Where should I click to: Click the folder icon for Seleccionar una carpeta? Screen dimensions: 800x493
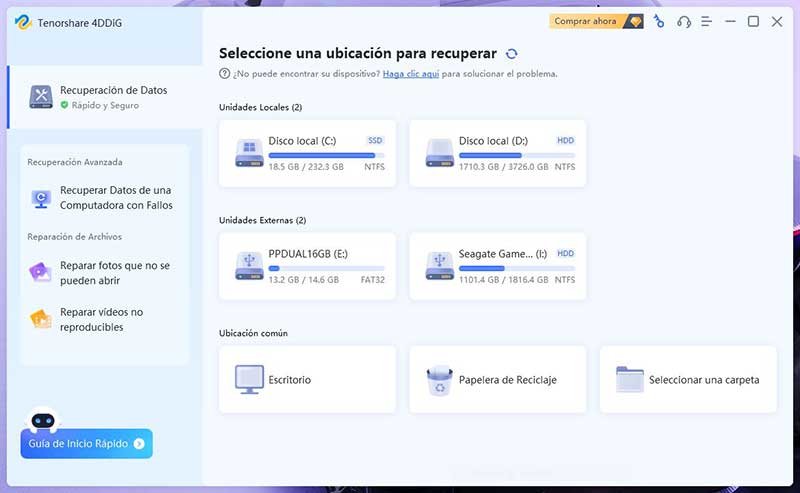pyautogui.click(x=630, y=379)
